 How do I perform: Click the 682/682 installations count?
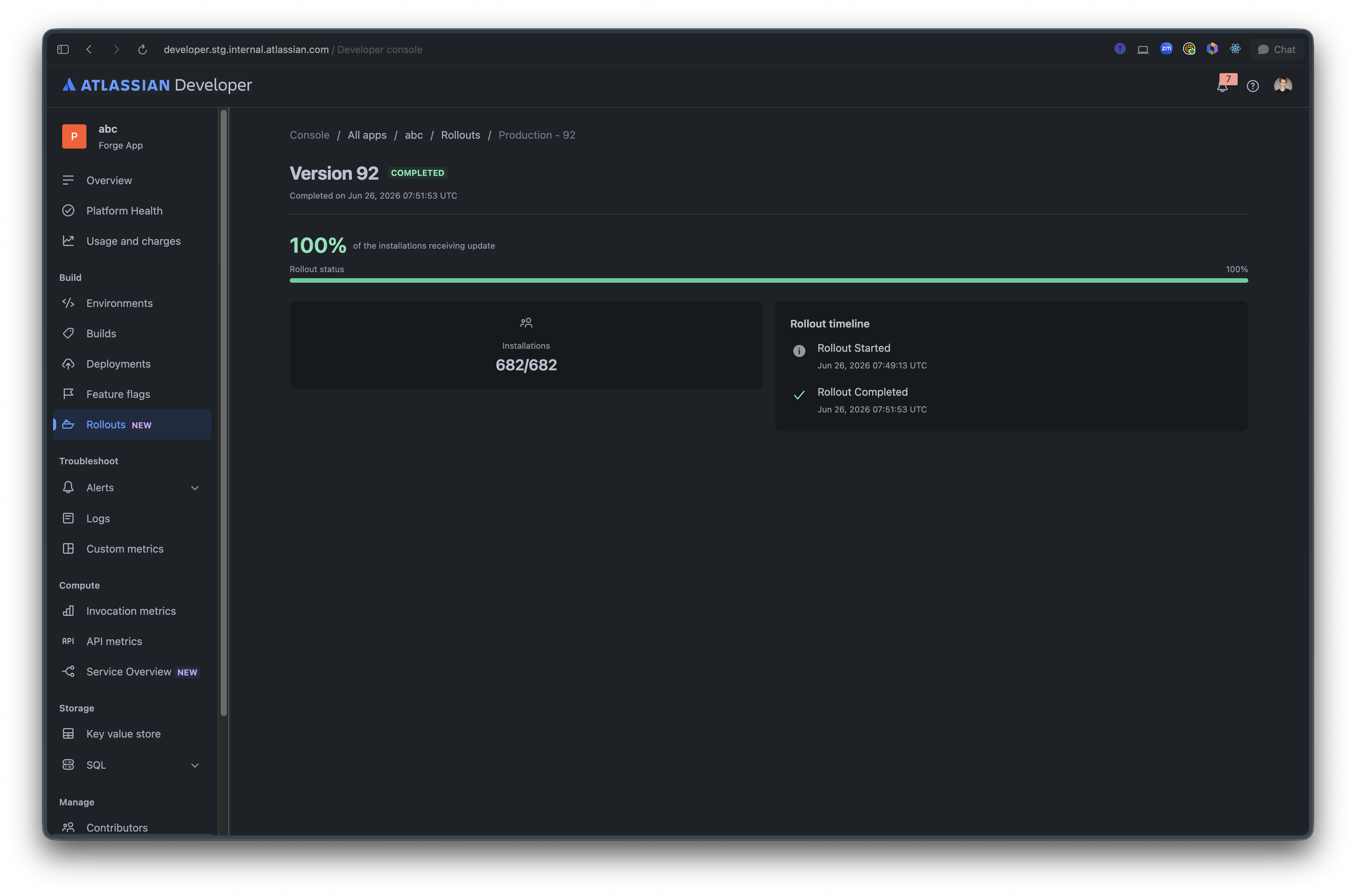click(x=526, y=365)
